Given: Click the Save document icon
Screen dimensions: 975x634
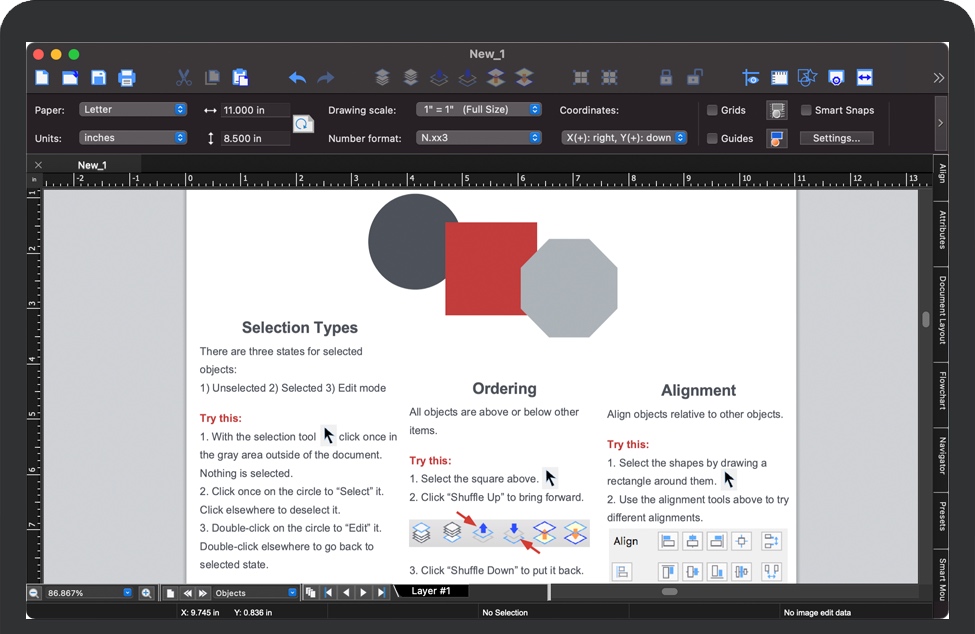Looking at the screenshot, I should coord(98,78).
